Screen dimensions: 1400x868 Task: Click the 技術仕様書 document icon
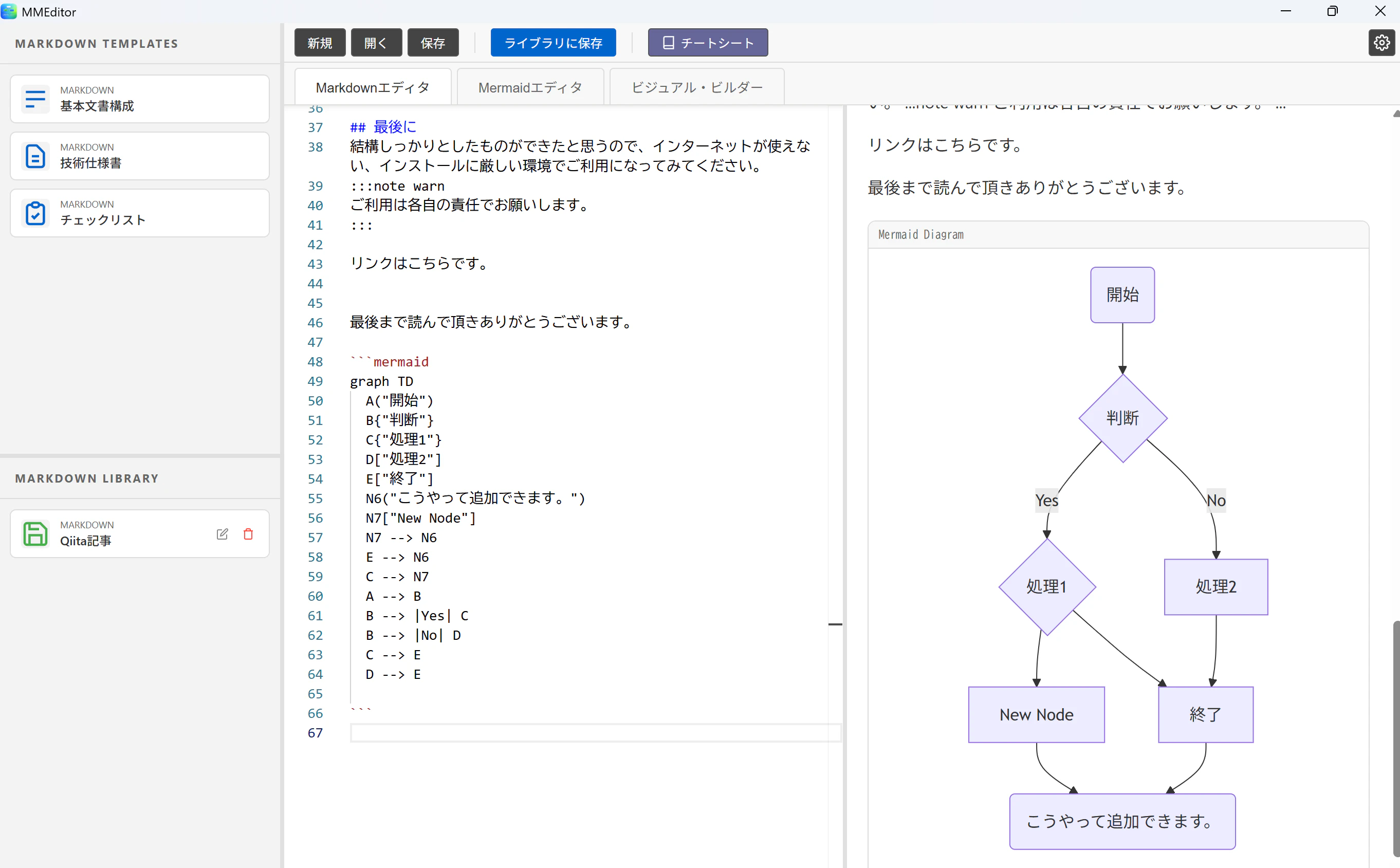point(35,156)
